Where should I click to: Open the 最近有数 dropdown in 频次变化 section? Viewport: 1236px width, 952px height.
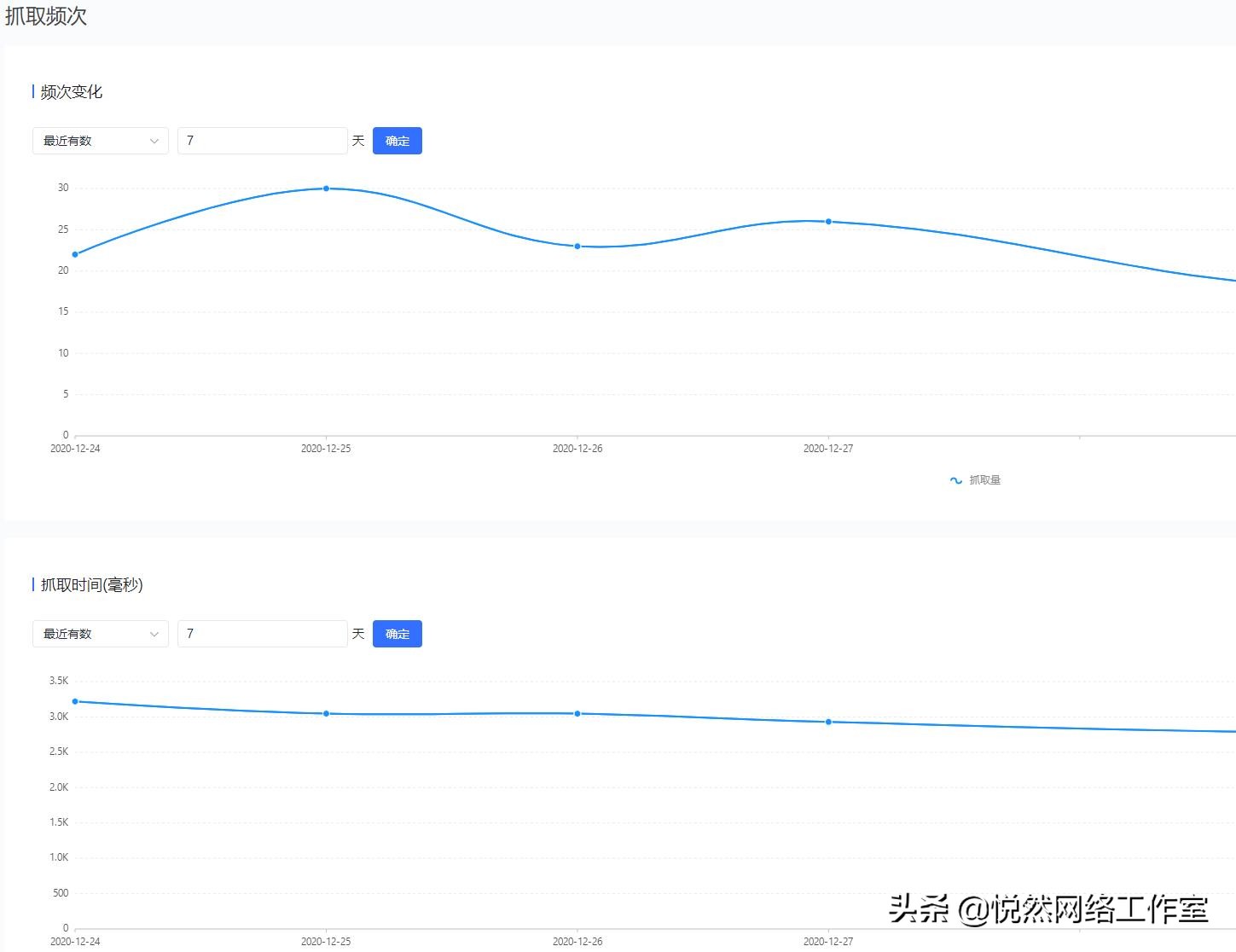click(x=100, y=141)
